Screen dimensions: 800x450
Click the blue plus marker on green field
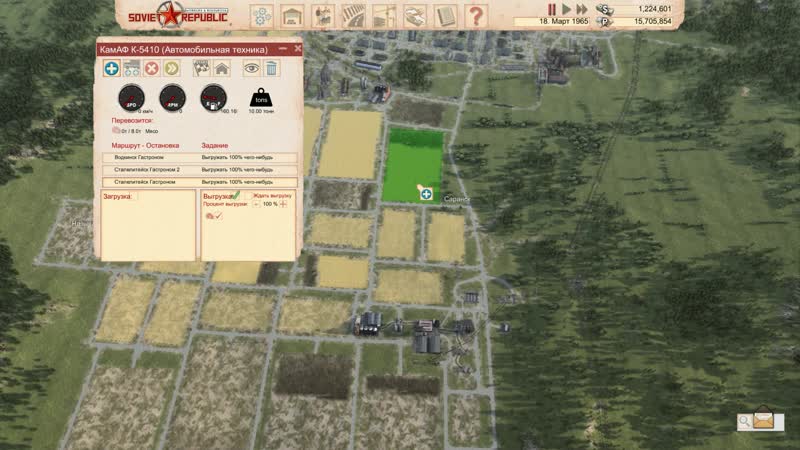click(426, 194)
